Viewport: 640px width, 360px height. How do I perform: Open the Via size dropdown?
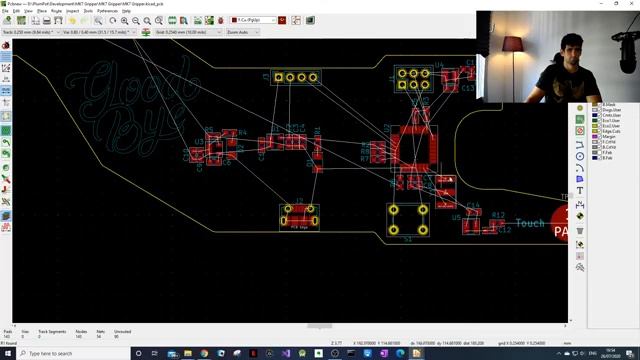pyautogui.click(x=99, y=32)
